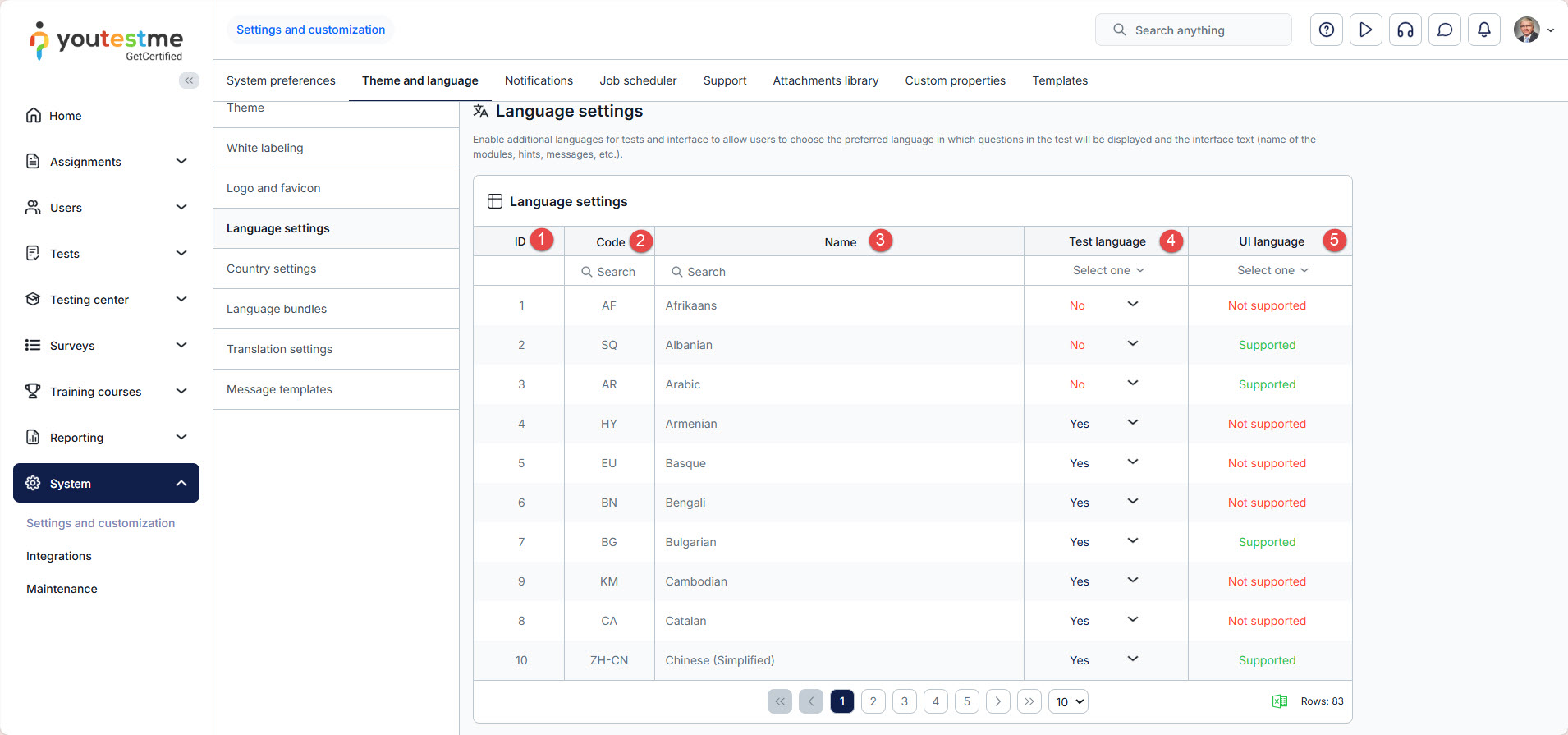Open the Test language filter dropdown
This screenshot has height=735, width=1568.
point(1107,271)
